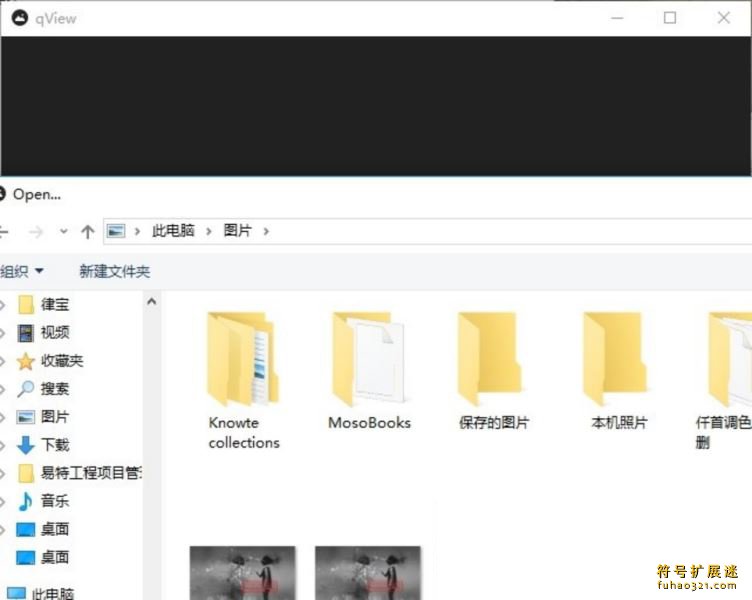
Task: Click the 音乐 note icon
Action: click(x=25, y=501)
